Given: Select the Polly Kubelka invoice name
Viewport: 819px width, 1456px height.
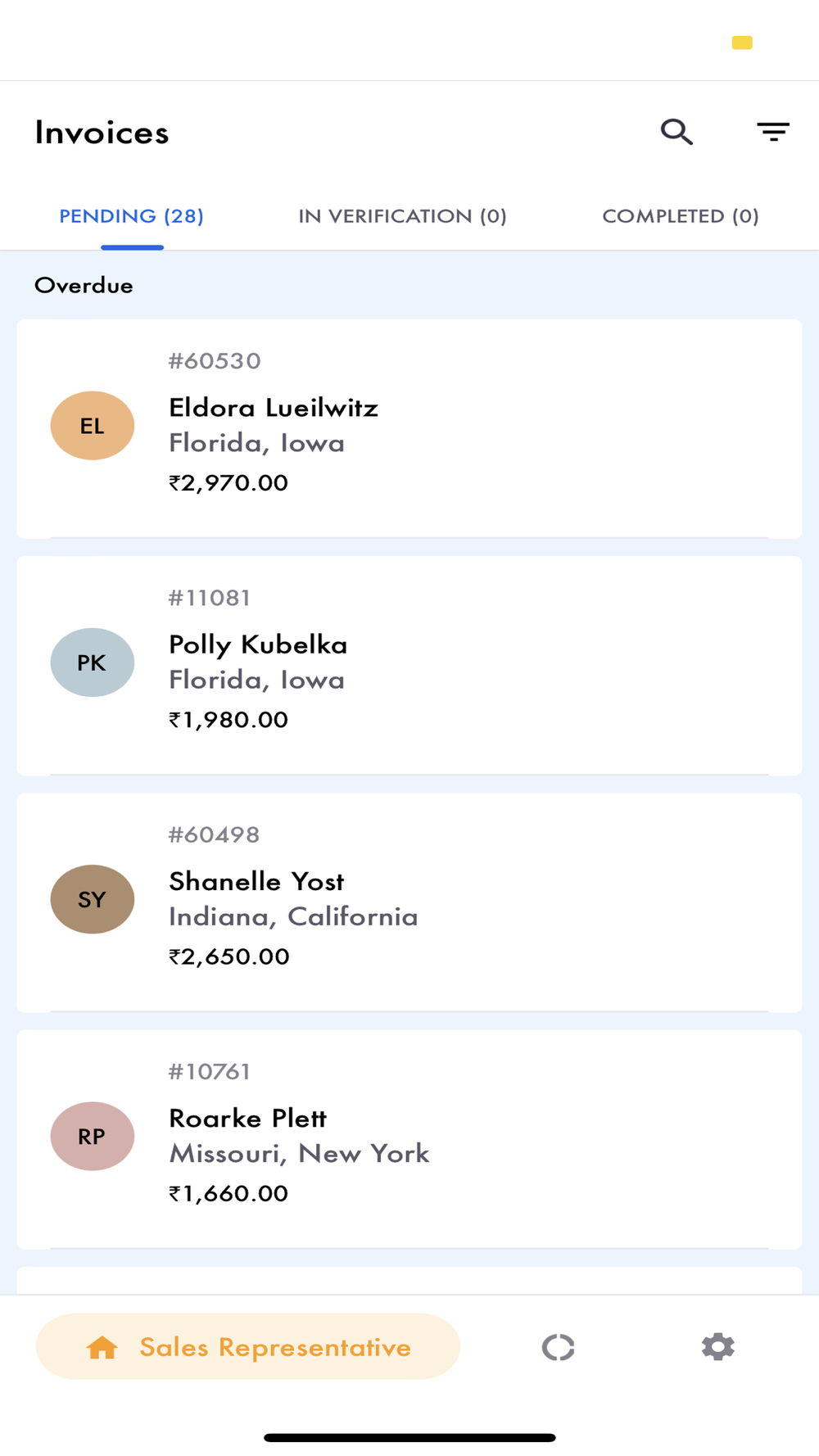Looking at the screenshot, I should pyautogui.click(x=258, y=645).
